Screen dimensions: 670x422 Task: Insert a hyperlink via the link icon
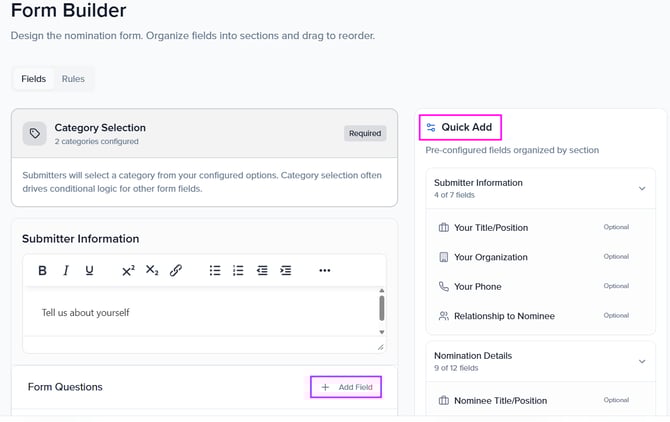[x=176, y=271]
